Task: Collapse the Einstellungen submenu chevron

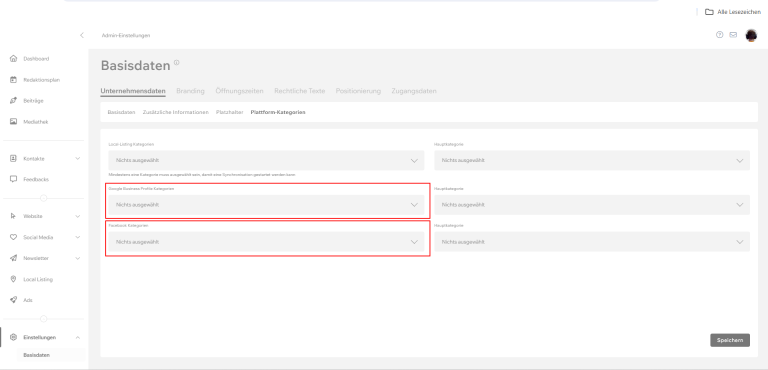Action: click(77, 337)
